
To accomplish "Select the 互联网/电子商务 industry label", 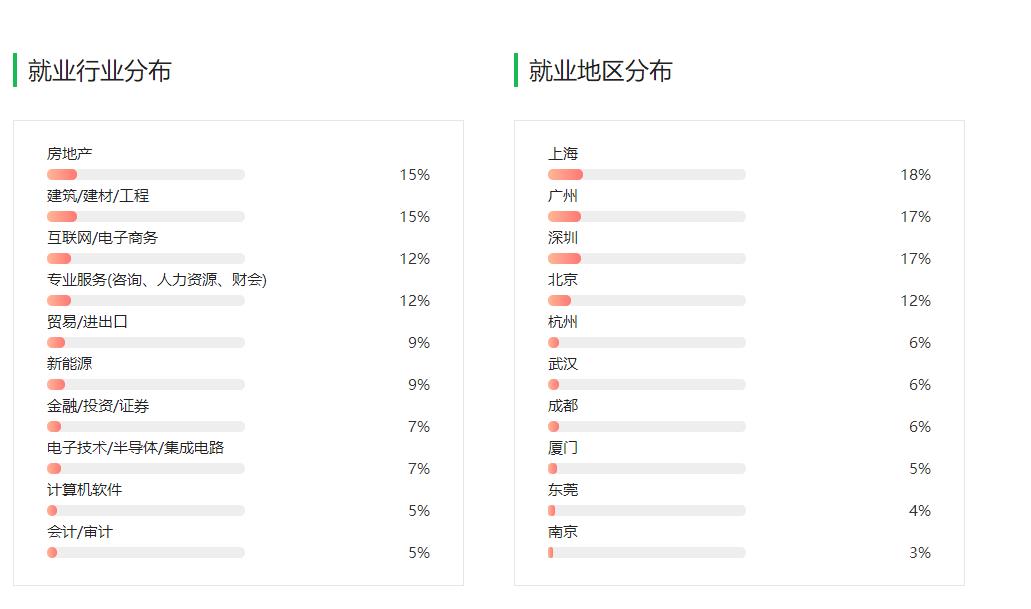I will (x=102, y=238).
